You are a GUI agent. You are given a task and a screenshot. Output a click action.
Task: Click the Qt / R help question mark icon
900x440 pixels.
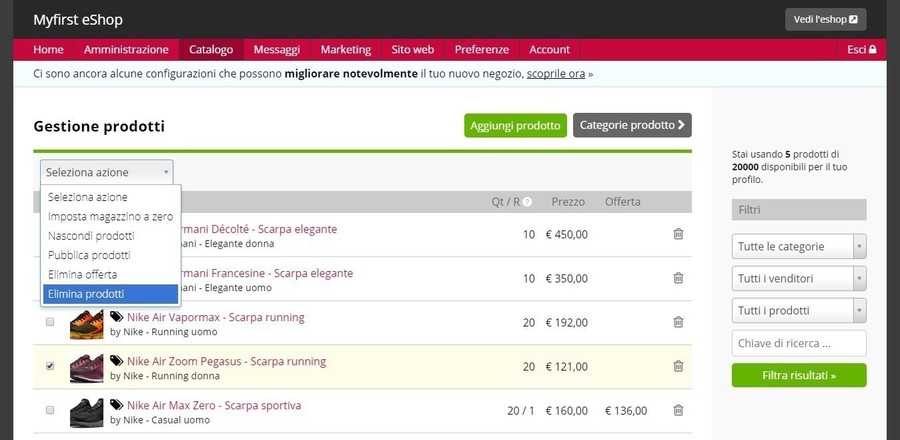(527, 202)
